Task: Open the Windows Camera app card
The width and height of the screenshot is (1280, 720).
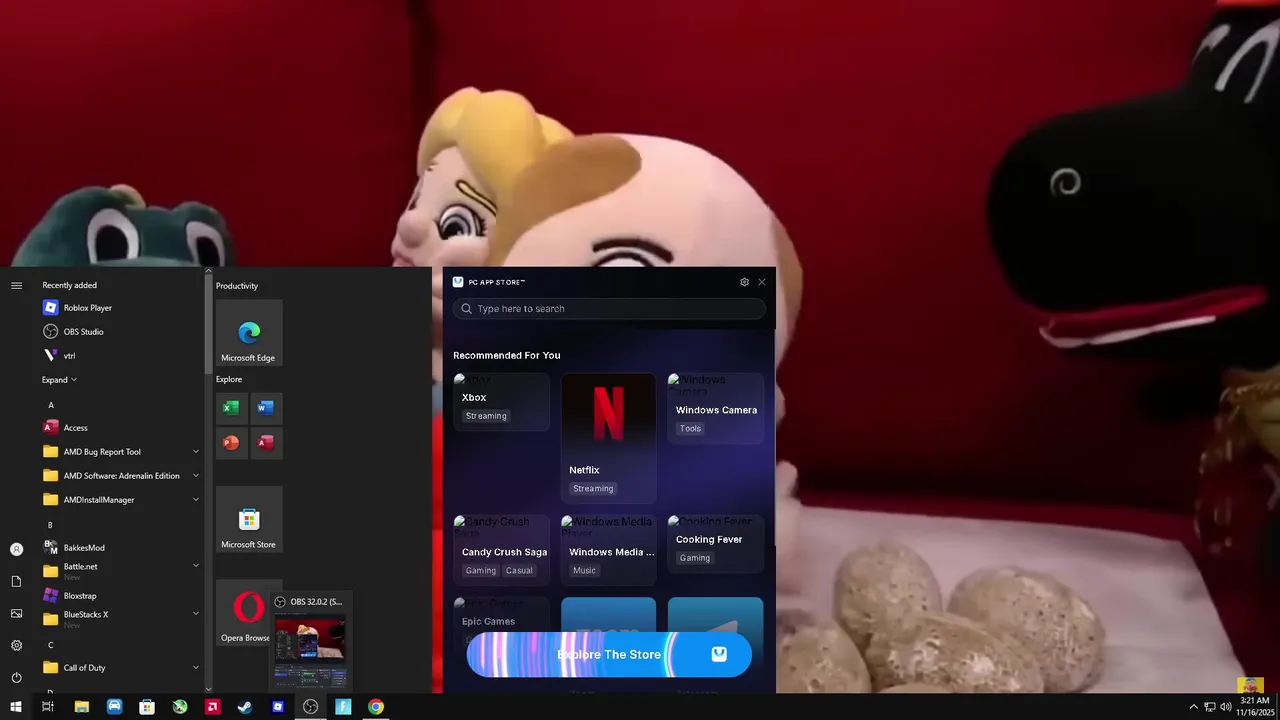Action: click(x=715, y=408)
